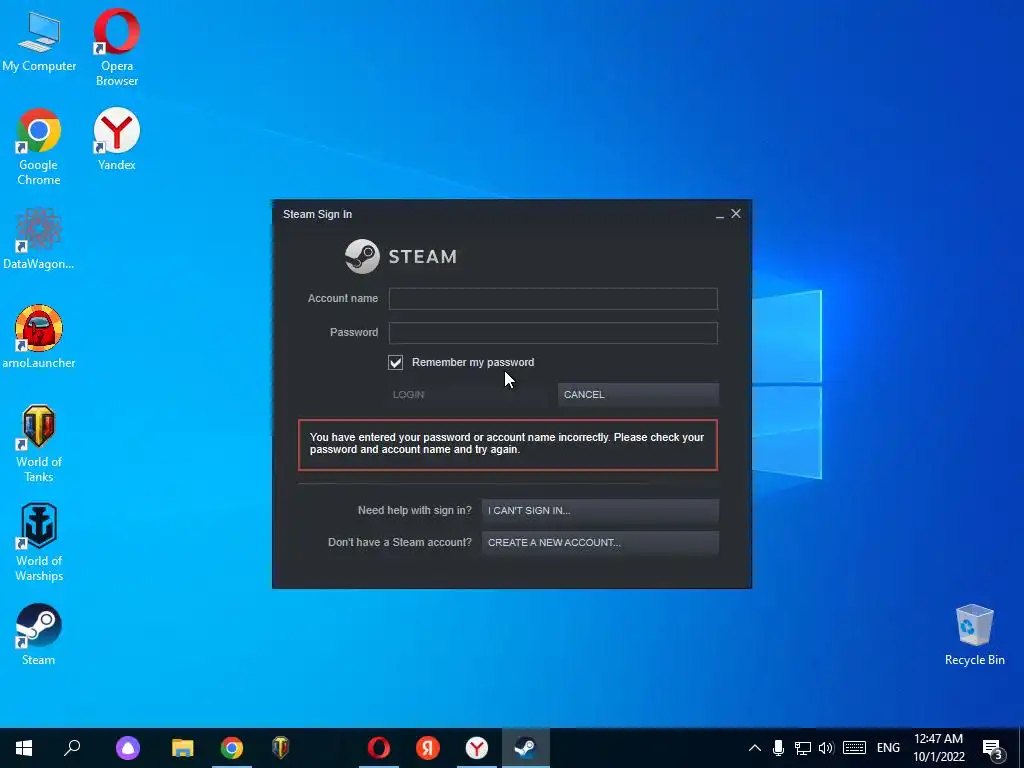Open touch keyboard tray icon

[854, 748]
